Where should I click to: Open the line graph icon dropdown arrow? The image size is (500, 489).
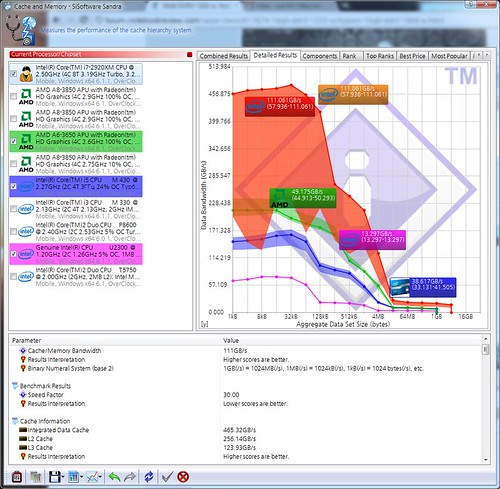coord(100,477)
